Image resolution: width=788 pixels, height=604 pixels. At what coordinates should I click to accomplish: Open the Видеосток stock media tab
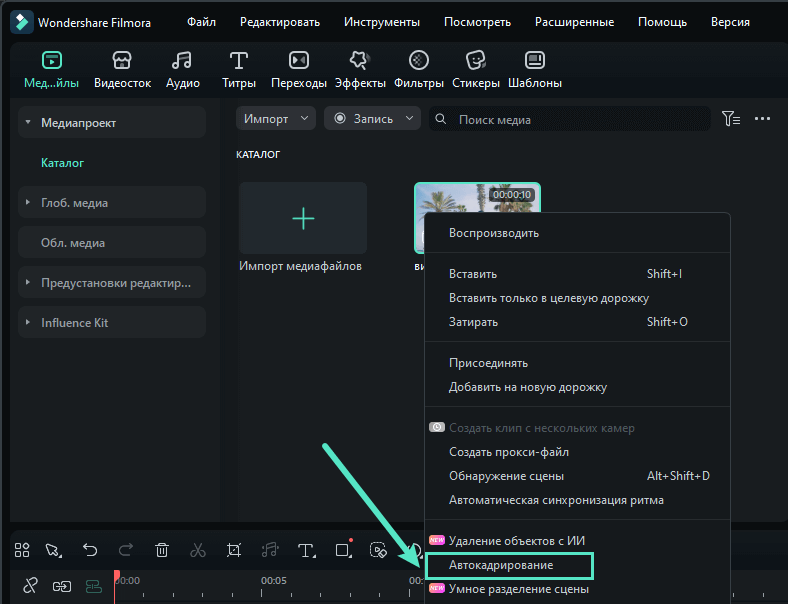[122, 70]
